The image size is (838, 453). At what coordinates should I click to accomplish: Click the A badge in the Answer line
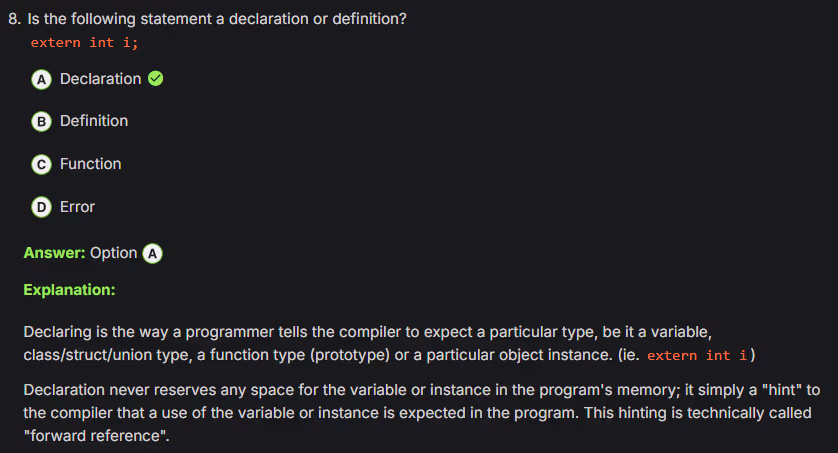pyautogui.click(x=153, y=254)
